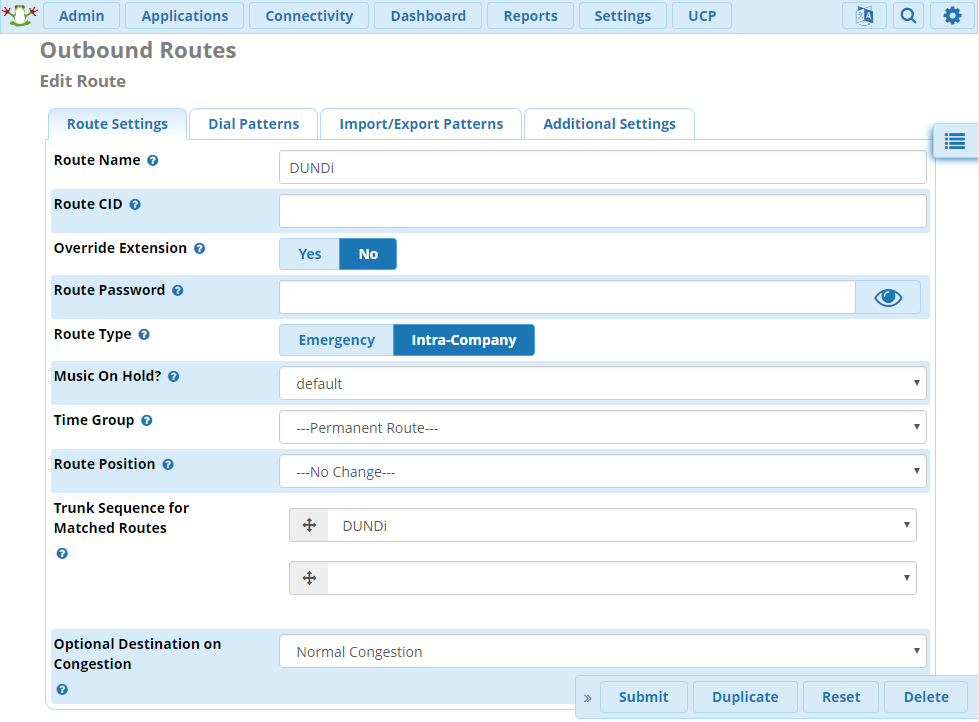Click the help icon under Trunk Sequence
The width and height of the screenshot is (979, 722).
tap(62, 553)
